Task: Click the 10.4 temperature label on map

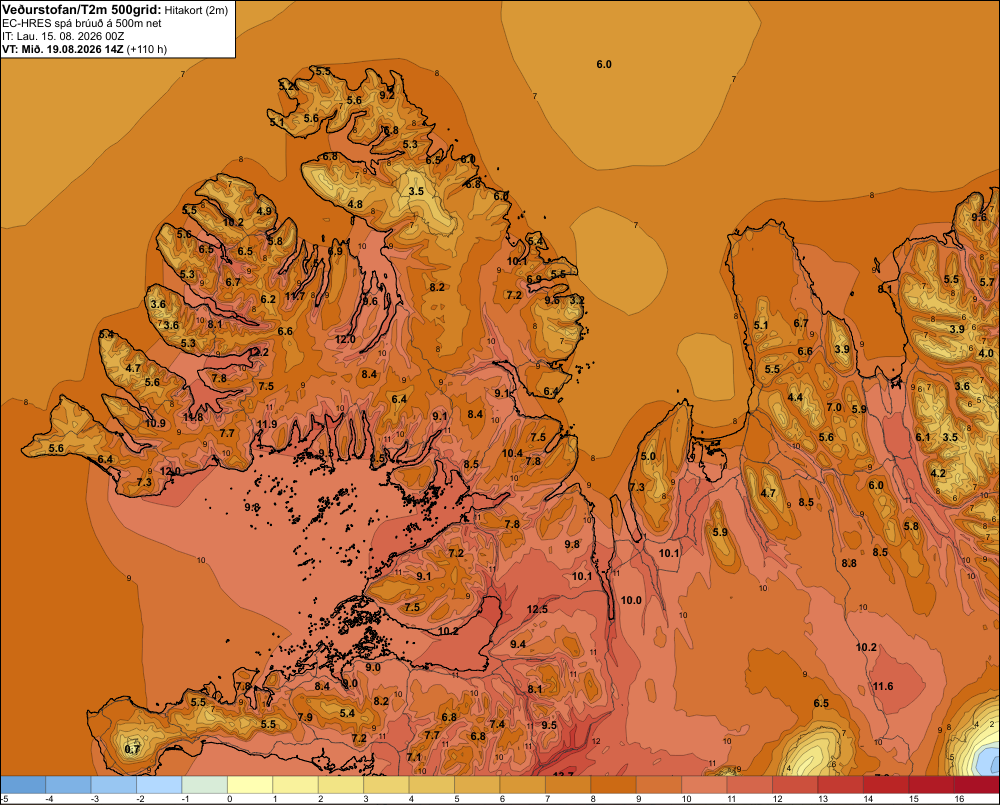Action: (x=512, y=454)
